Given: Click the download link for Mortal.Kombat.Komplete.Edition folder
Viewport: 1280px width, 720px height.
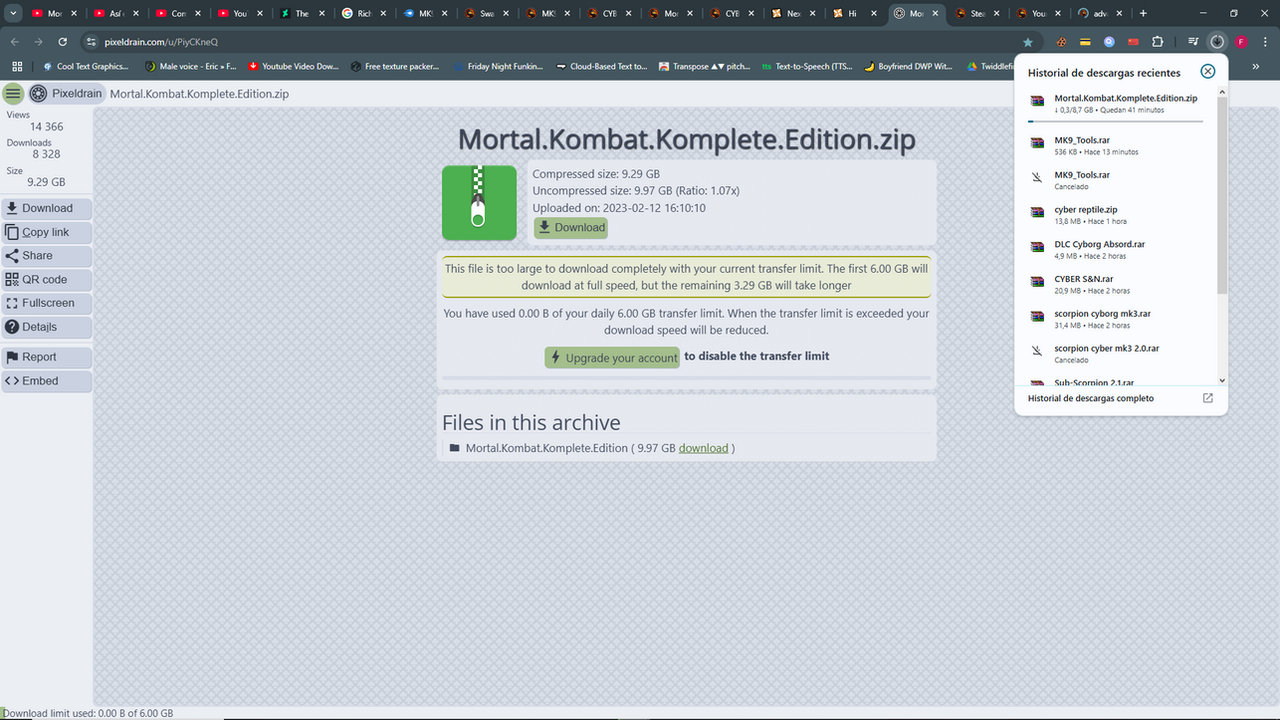Looking at the screenshot, I should click(703, 448).
